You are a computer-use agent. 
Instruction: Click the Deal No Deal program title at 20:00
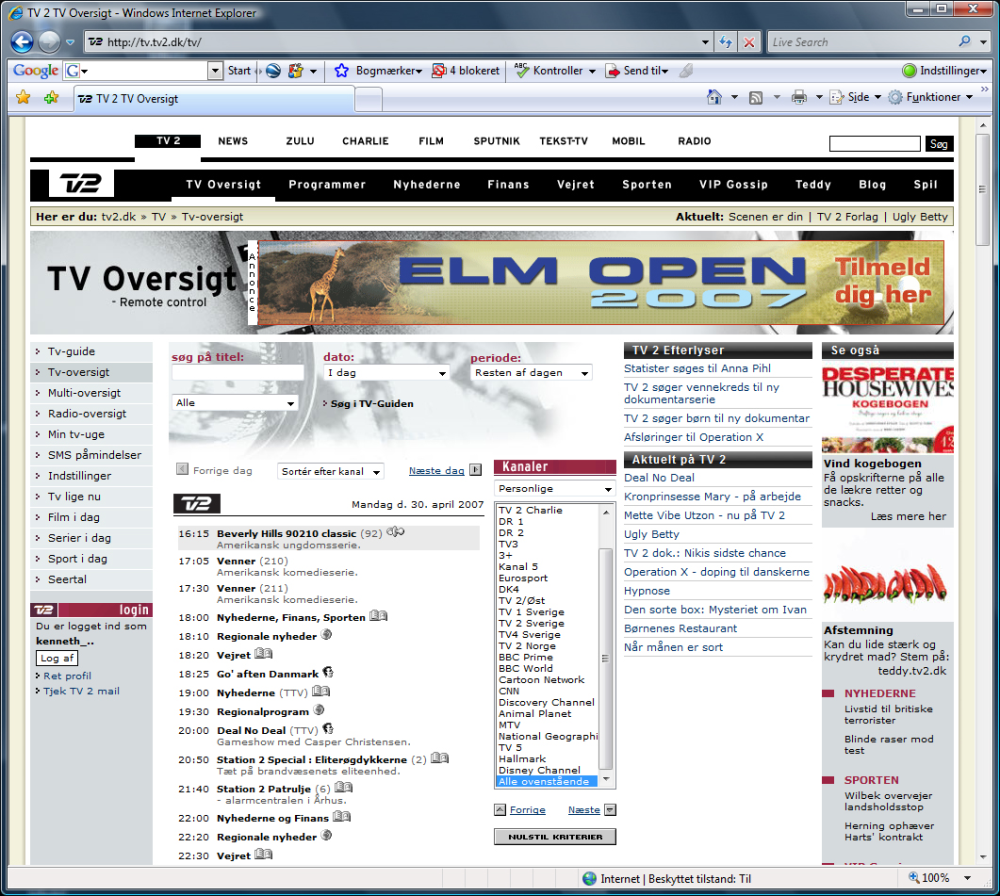pyautogui.click(x=250, y=730)
